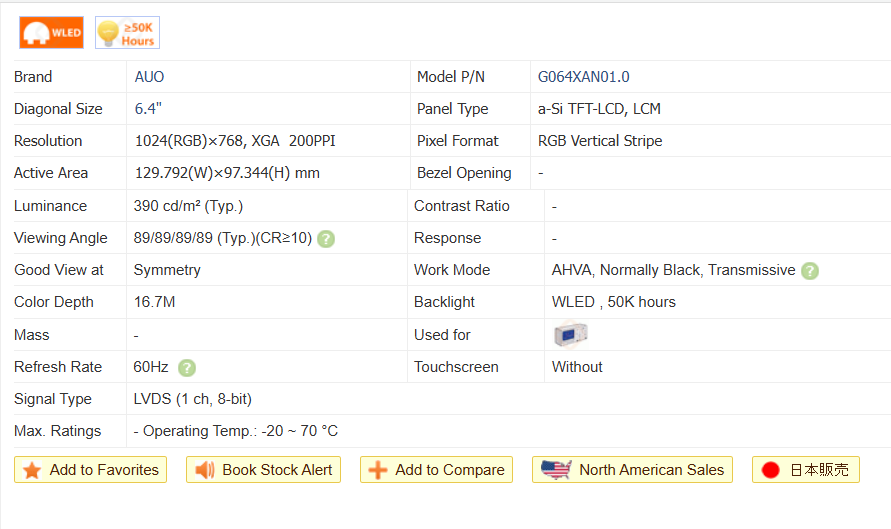Open the G064XAN01.0 model link

(x=584, y=77)
